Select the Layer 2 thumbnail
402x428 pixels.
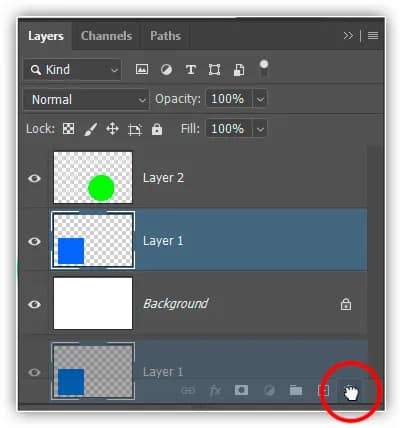pos(93,177)
